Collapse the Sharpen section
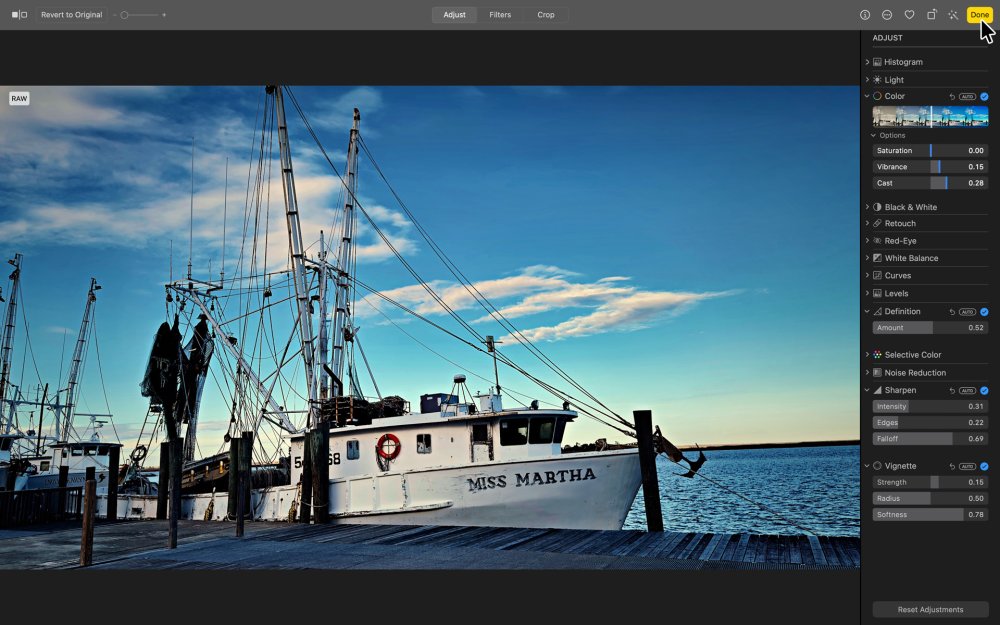 [x=867, y=390]
